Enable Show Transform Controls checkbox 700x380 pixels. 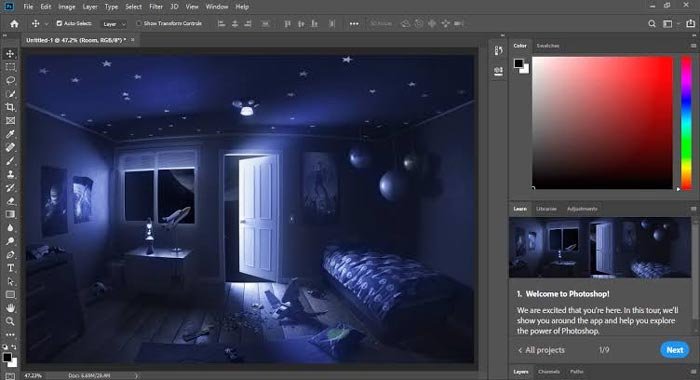(x=139, y=23)
